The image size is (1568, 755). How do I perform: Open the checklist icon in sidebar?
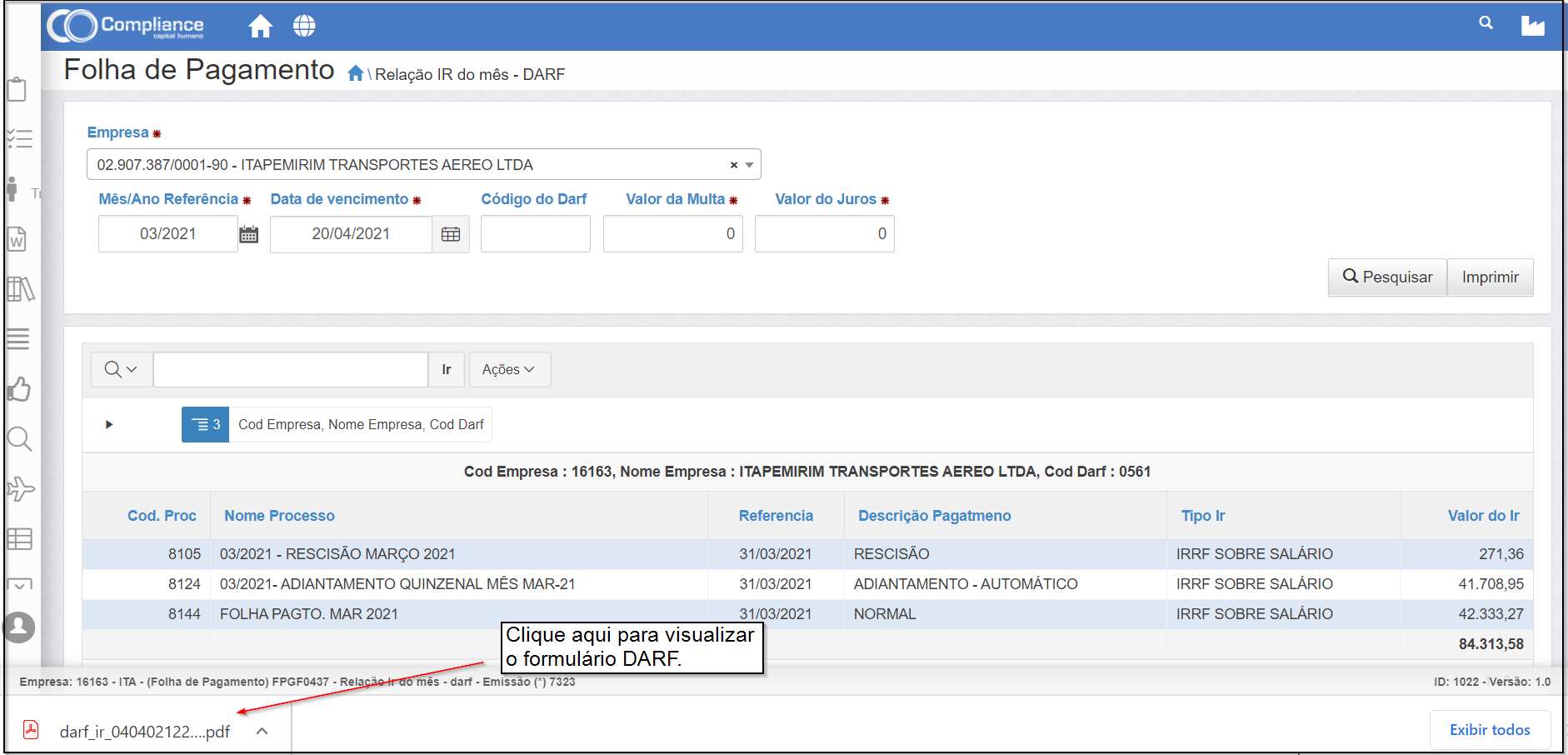(x=19, y=138)
